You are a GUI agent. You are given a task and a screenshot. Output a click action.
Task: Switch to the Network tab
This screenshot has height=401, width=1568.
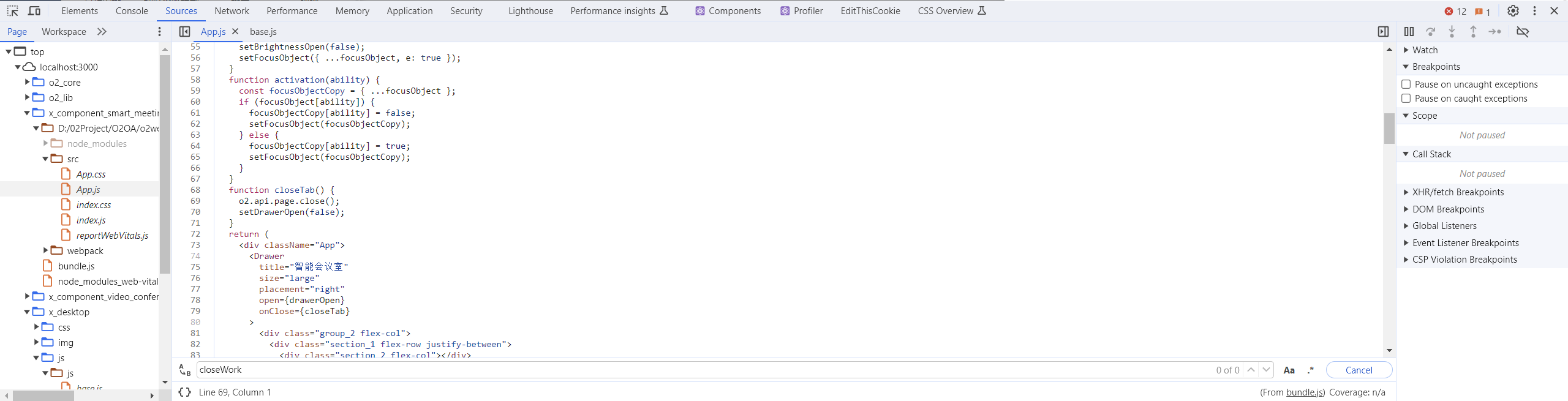click(x=232, y=11)
